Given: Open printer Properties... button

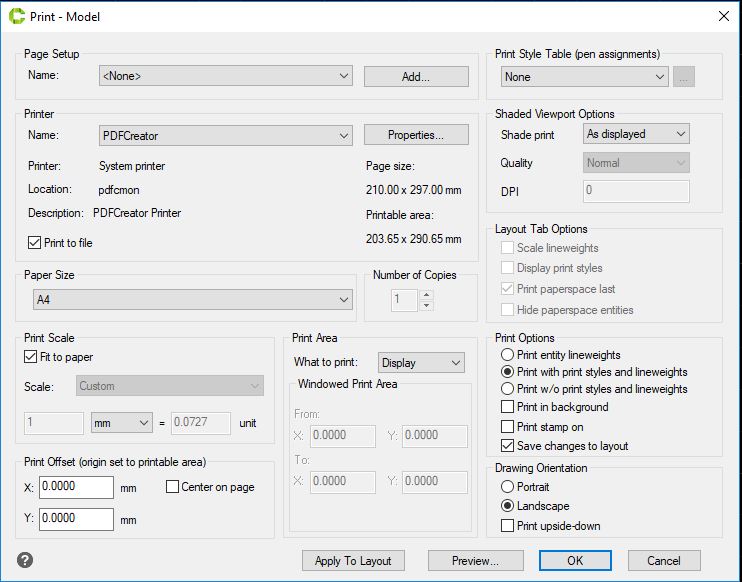Looking at the screenshot, I should pyautogui.click(x=415, y=135).
